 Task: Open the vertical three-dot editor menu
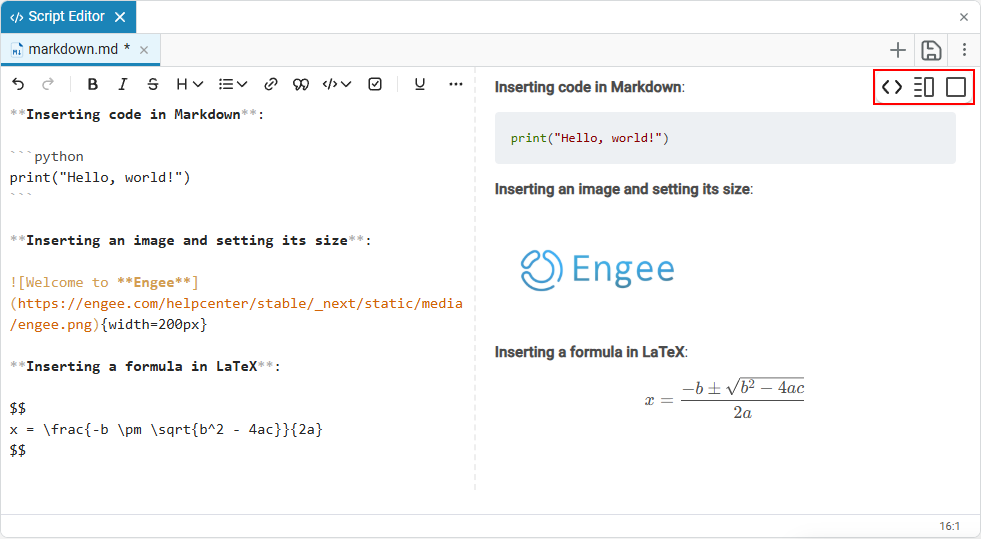[964, 50]
